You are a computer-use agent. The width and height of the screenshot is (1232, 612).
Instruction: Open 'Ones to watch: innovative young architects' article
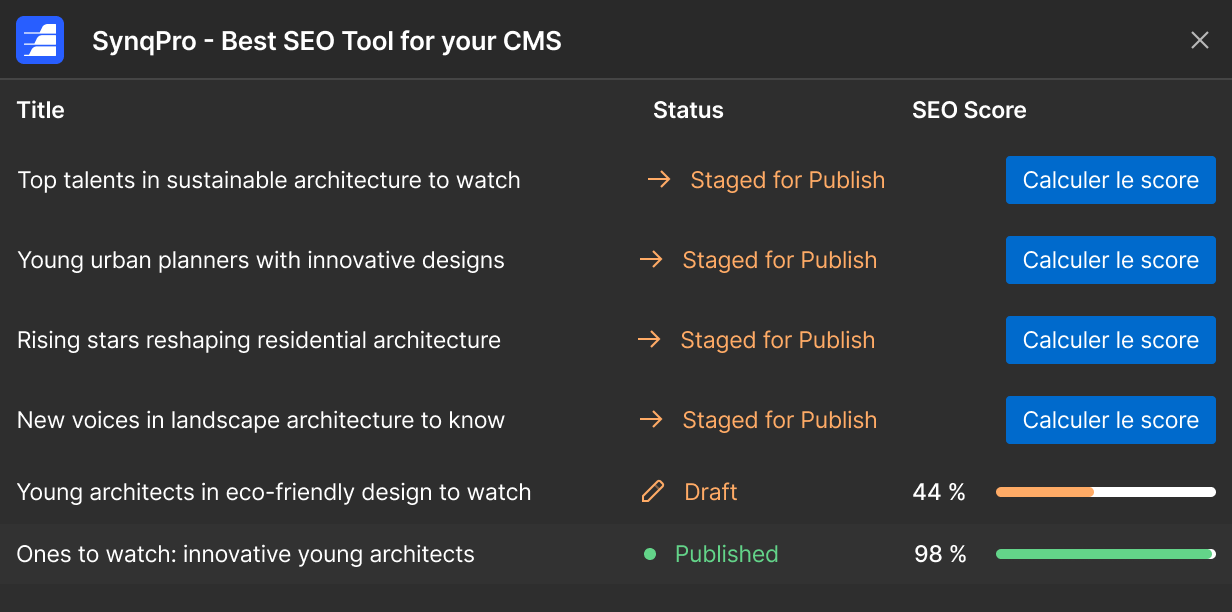click(x=246, y=554)
